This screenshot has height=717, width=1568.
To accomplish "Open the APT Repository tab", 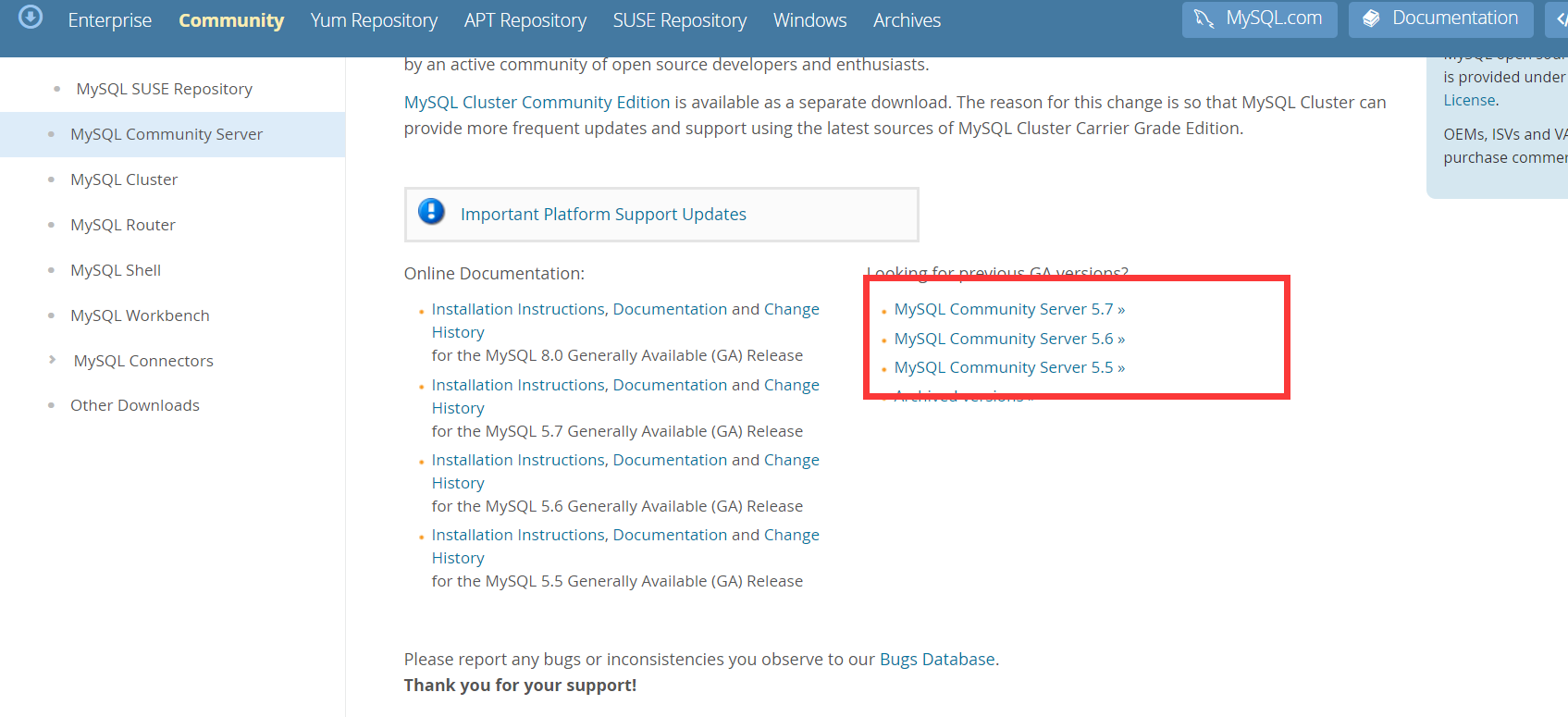I will click(525, 20).
